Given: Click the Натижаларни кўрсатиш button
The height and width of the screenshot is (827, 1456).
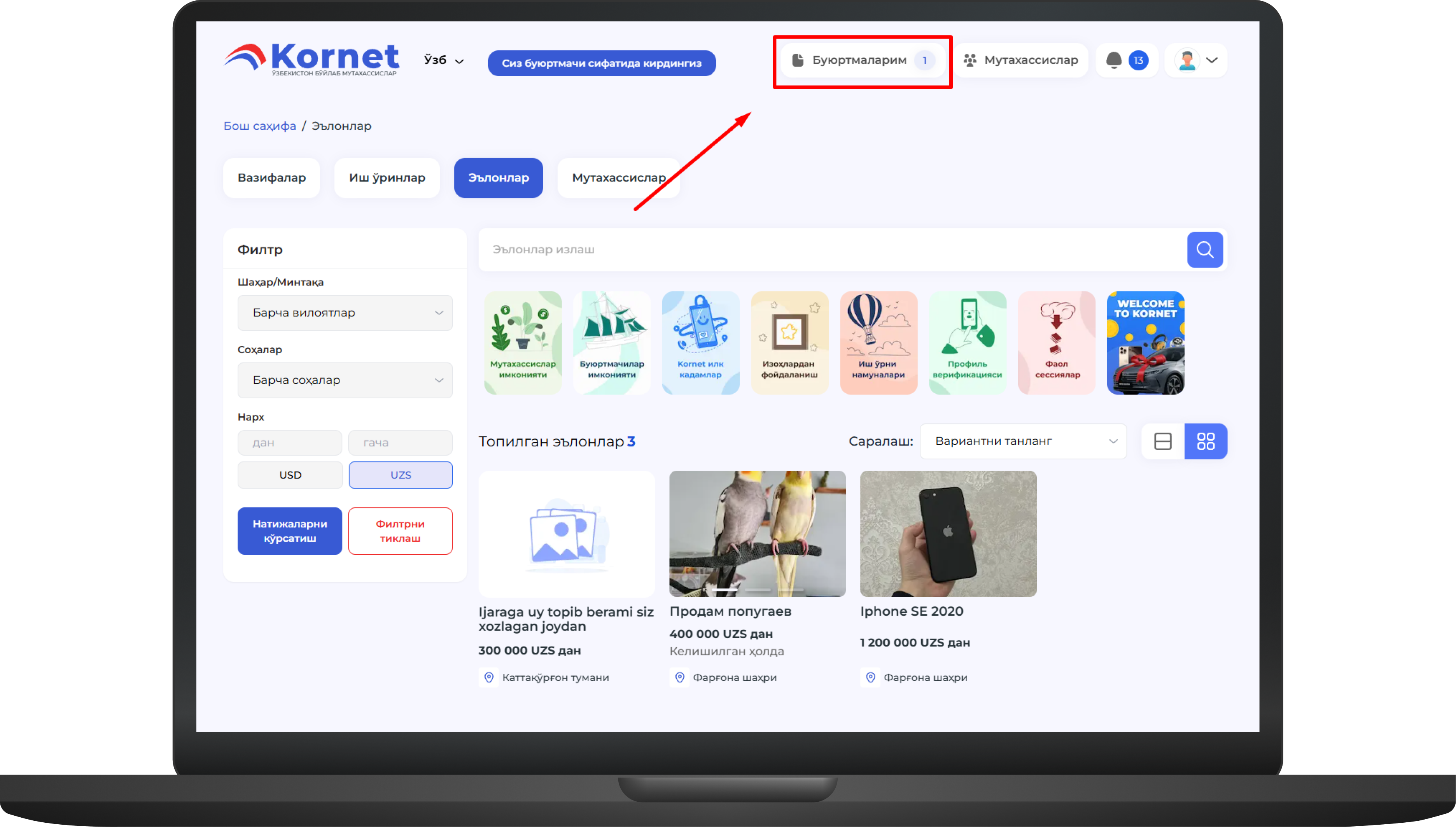Looking at the screenshot, I should coord(290,531).
